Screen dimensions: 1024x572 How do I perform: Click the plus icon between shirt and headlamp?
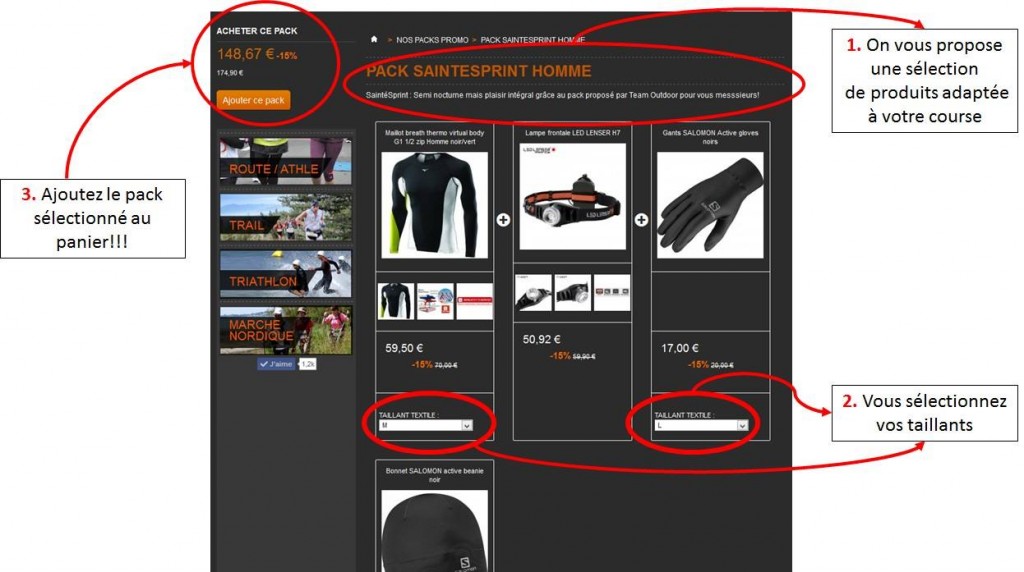pyautogui.click(x=504, y=220)
